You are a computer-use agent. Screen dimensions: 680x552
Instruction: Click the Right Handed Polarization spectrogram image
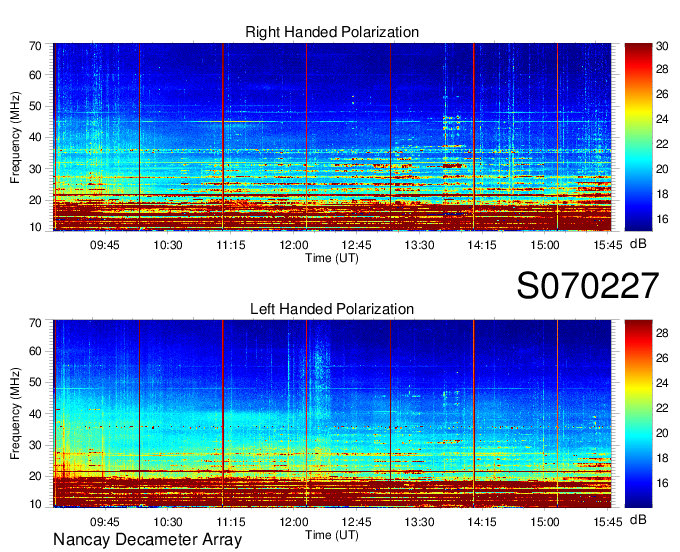(x=332, y=137)
